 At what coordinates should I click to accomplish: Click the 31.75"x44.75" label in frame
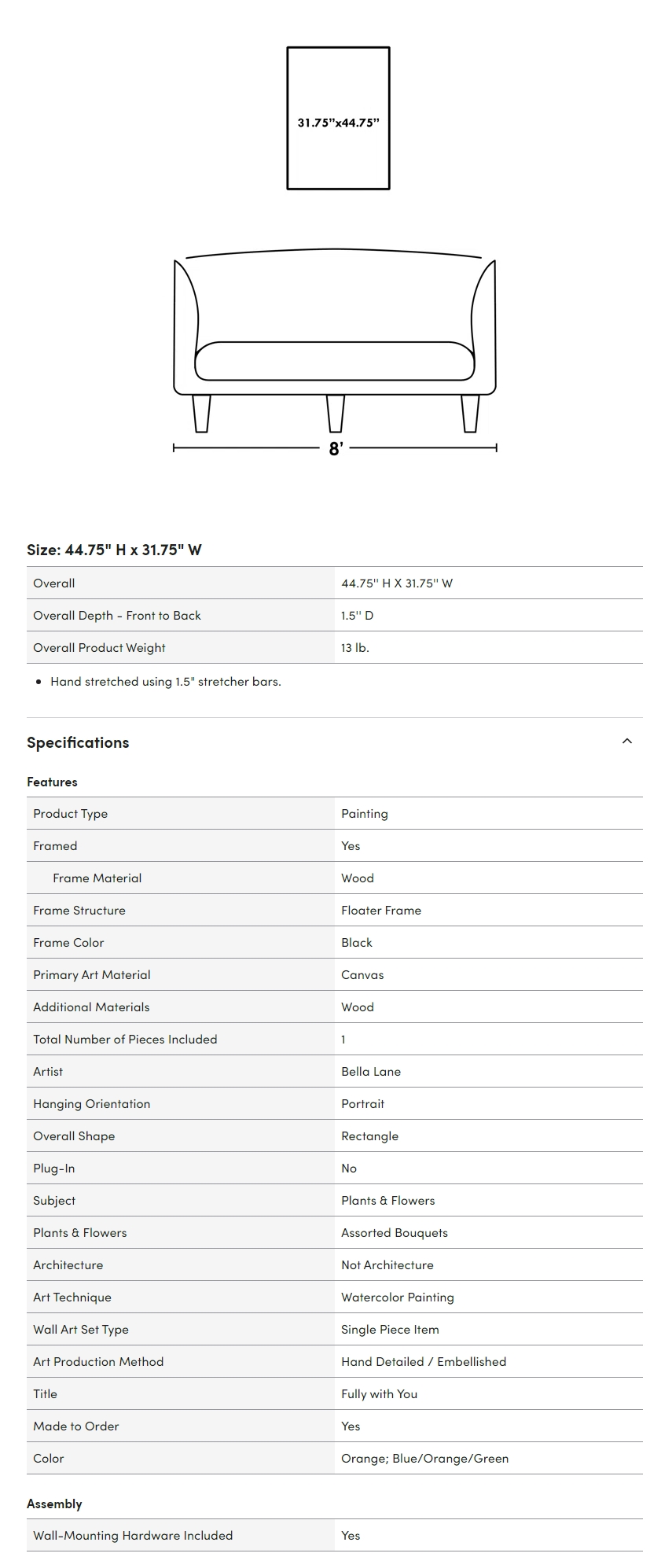tap(338, 123)
